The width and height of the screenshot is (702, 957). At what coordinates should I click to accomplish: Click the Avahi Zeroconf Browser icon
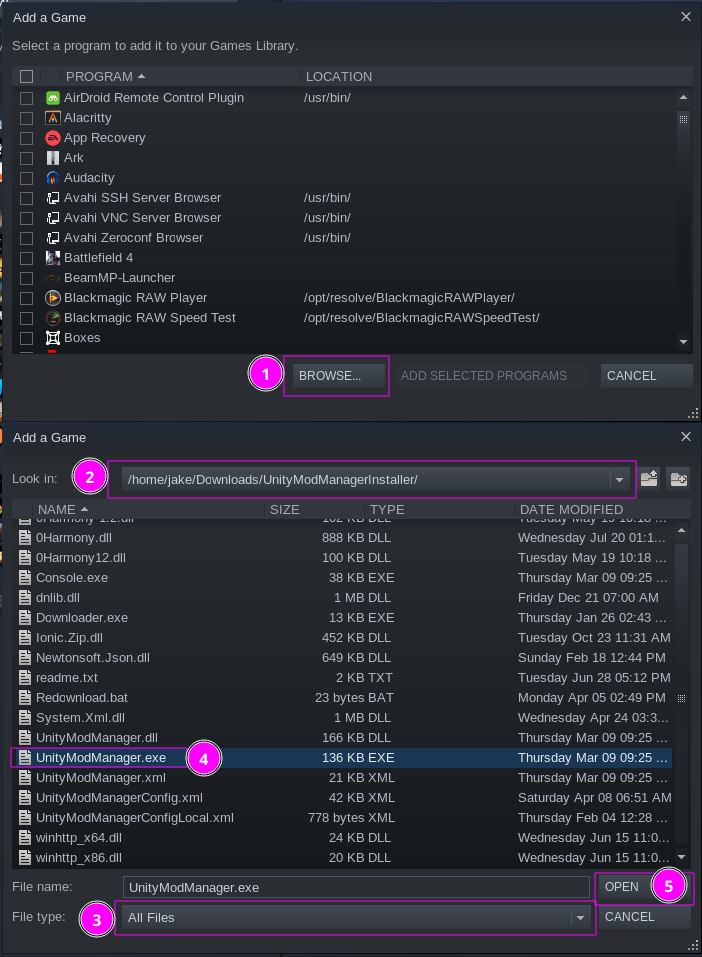coord(53,238)
